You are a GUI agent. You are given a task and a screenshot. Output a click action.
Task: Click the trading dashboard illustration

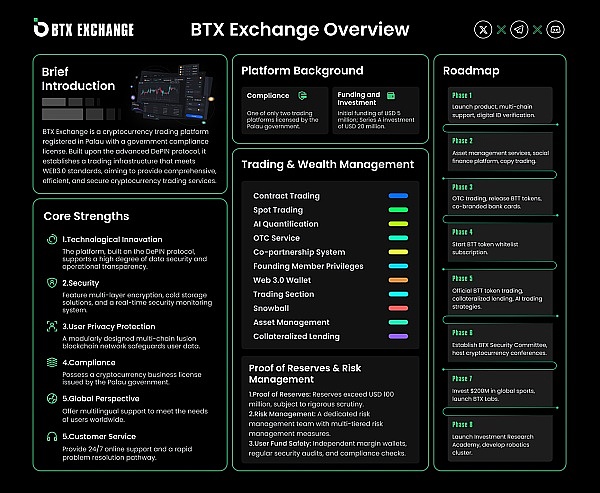click(171, 94)
